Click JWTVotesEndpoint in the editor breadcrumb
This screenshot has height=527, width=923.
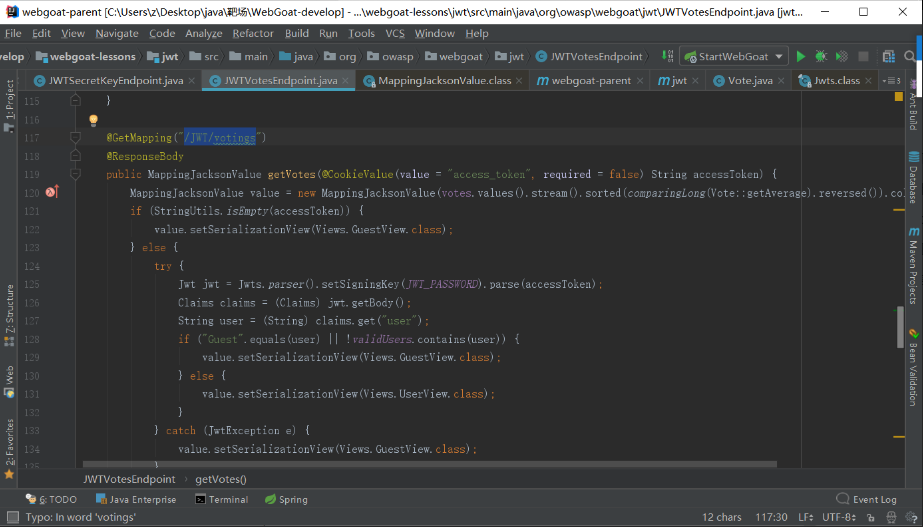coord(129,479)
